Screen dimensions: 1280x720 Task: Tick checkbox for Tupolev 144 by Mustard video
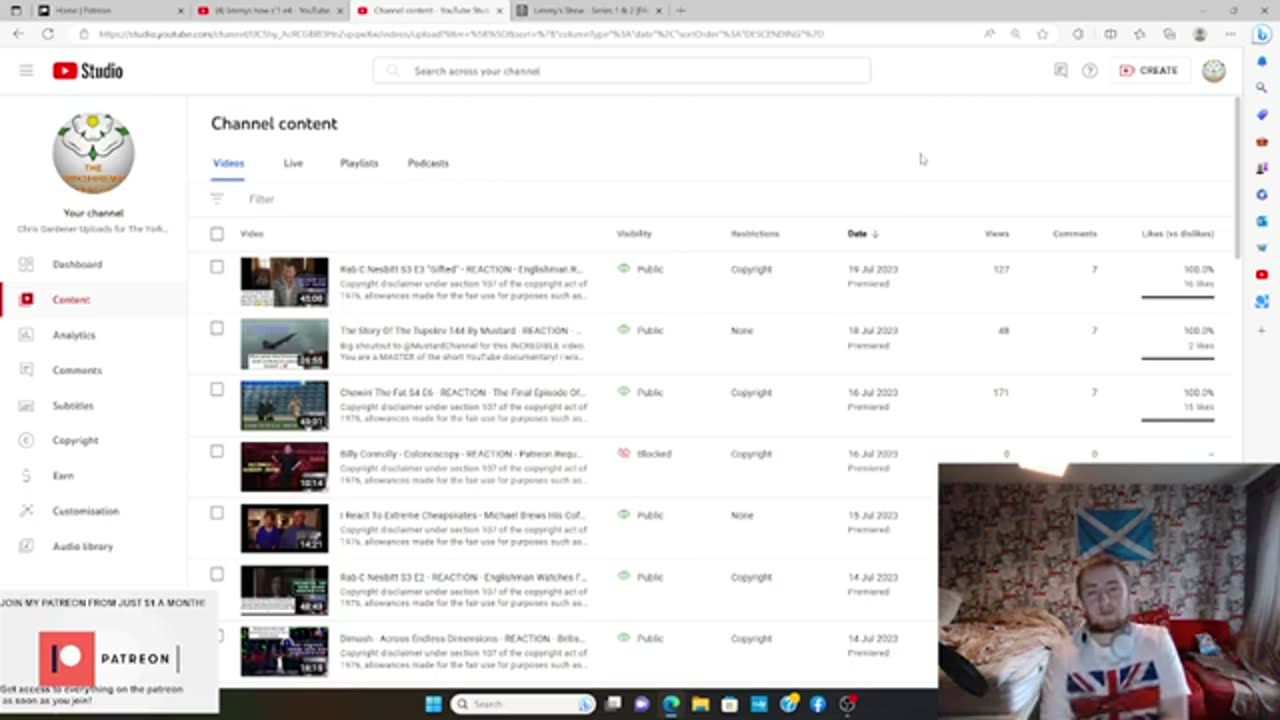(217, 328)
